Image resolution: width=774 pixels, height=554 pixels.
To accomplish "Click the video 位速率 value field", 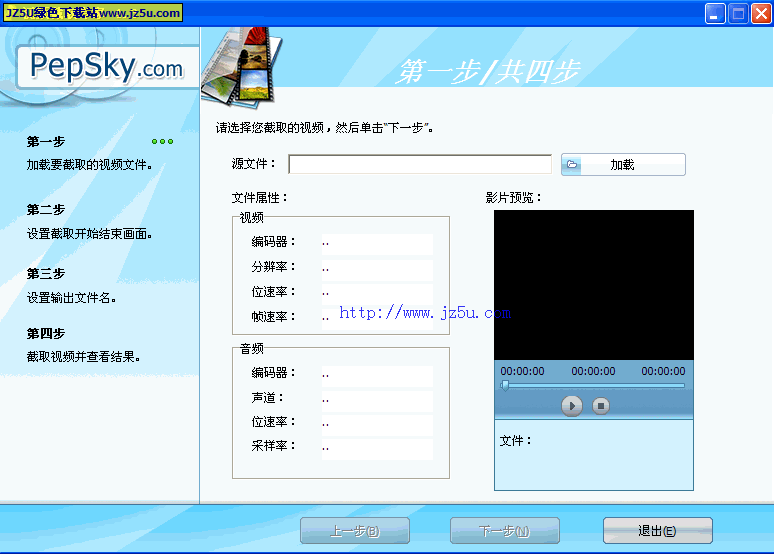I will (377, 293).
